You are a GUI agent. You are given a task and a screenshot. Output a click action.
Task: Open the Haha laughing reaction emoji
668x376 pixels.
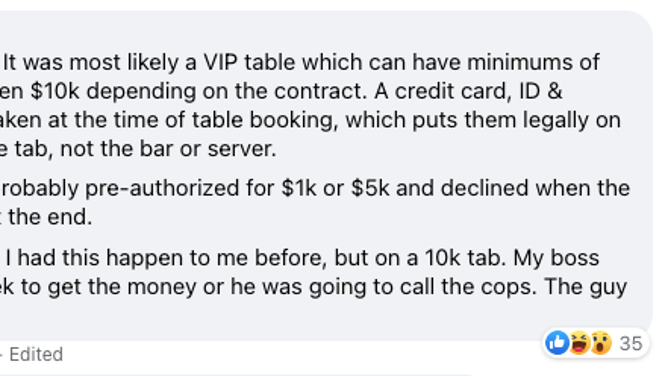(579, 343)
